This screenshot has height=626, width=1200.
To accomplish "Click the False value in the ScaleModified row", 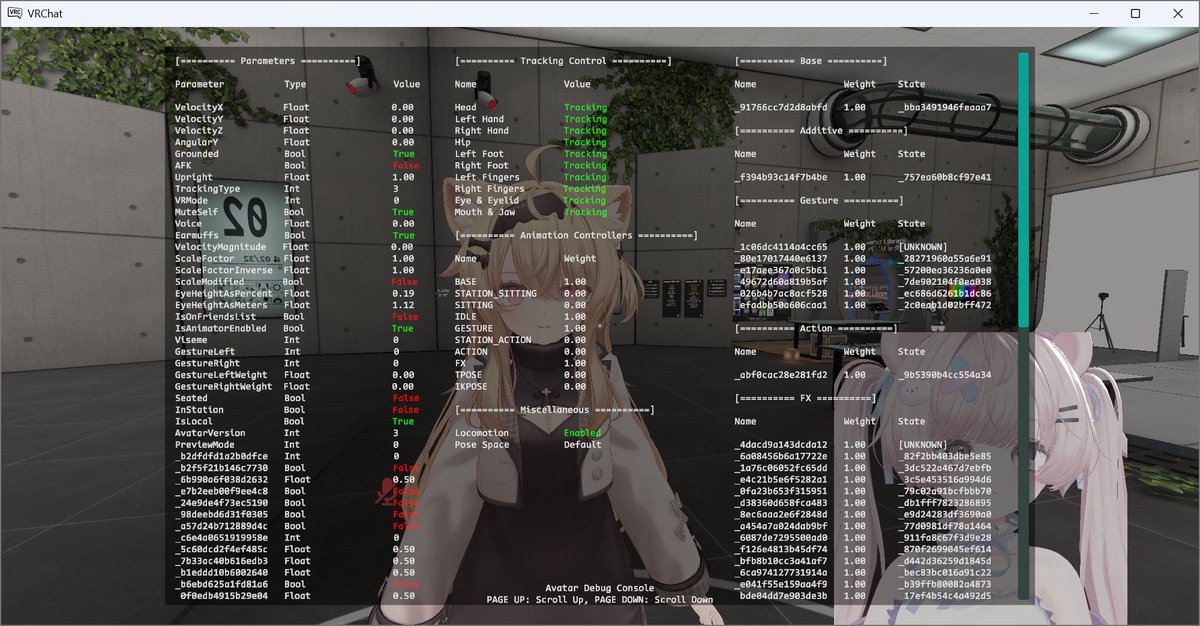I will tap(406, 282).
